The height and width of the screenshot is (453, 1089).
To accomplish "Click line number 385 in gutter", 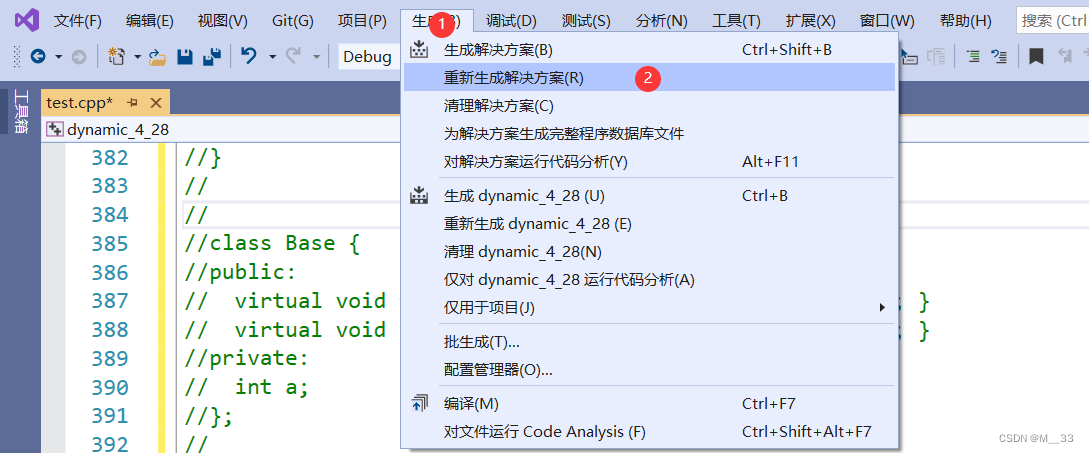I will coord(110,244).
